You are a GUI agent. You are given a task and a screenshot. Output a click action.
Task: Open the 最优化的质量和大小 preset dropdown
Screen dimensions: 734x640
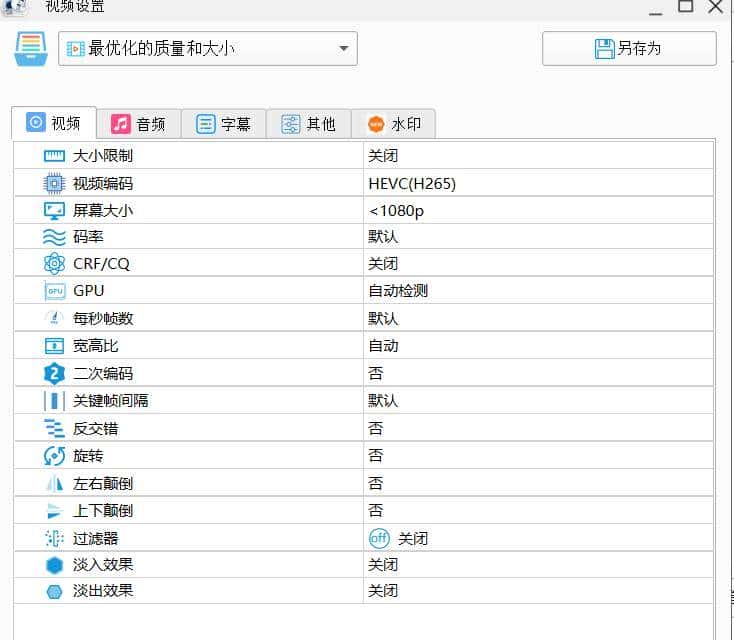(208, 49)
